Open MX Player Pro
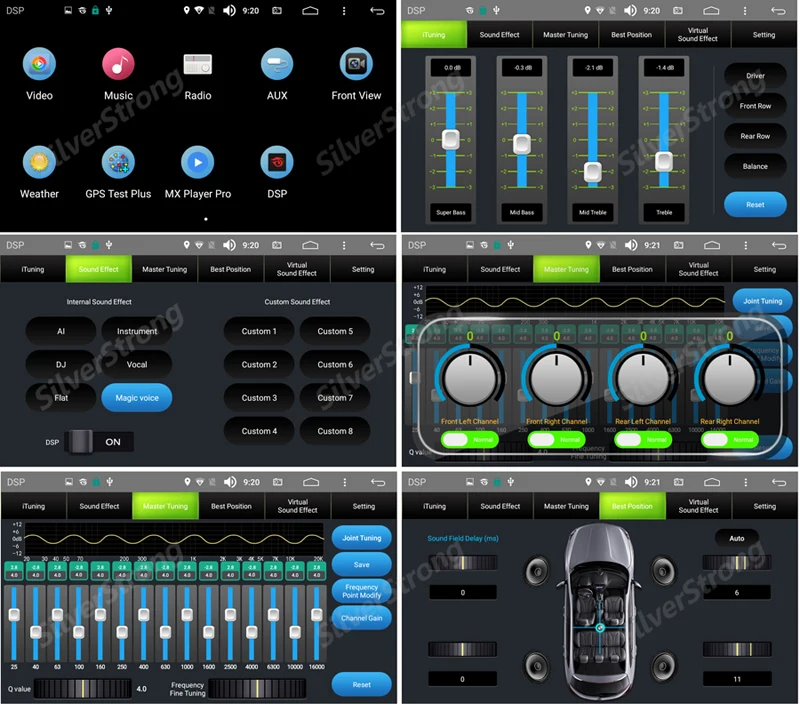800x704 pixels. pos(197,162)
